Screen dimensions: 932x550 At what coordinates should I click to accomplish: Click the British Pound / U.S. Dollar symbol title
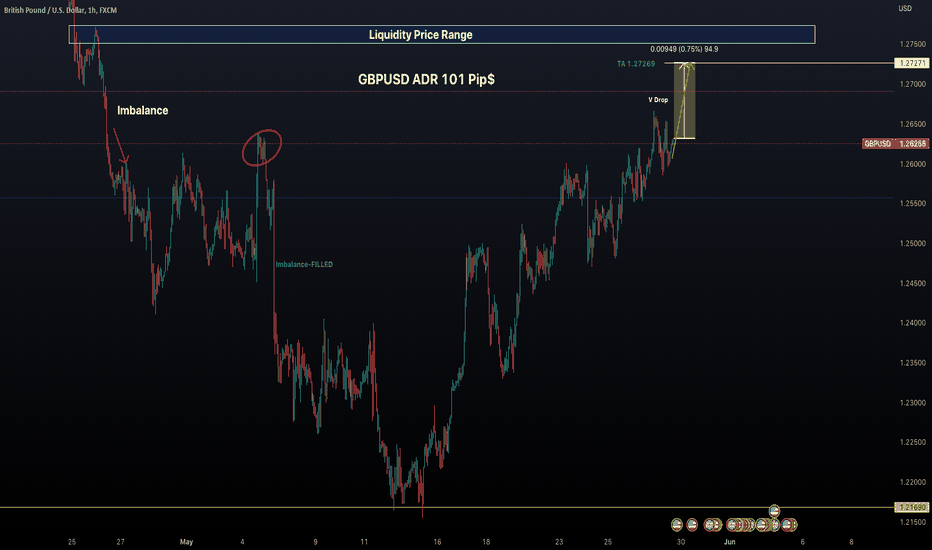pyautogui.click(x=60, y=10)
